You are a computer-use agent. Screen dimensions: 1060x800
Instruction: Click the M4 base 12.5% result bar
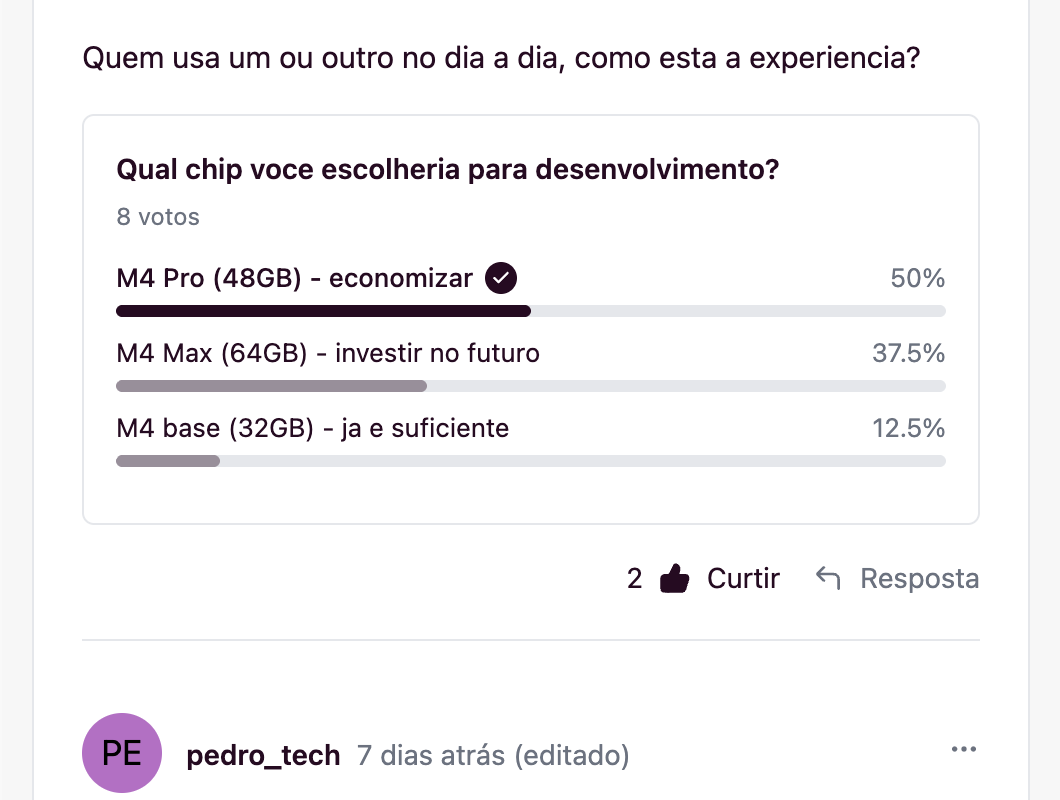click(530, 461)
